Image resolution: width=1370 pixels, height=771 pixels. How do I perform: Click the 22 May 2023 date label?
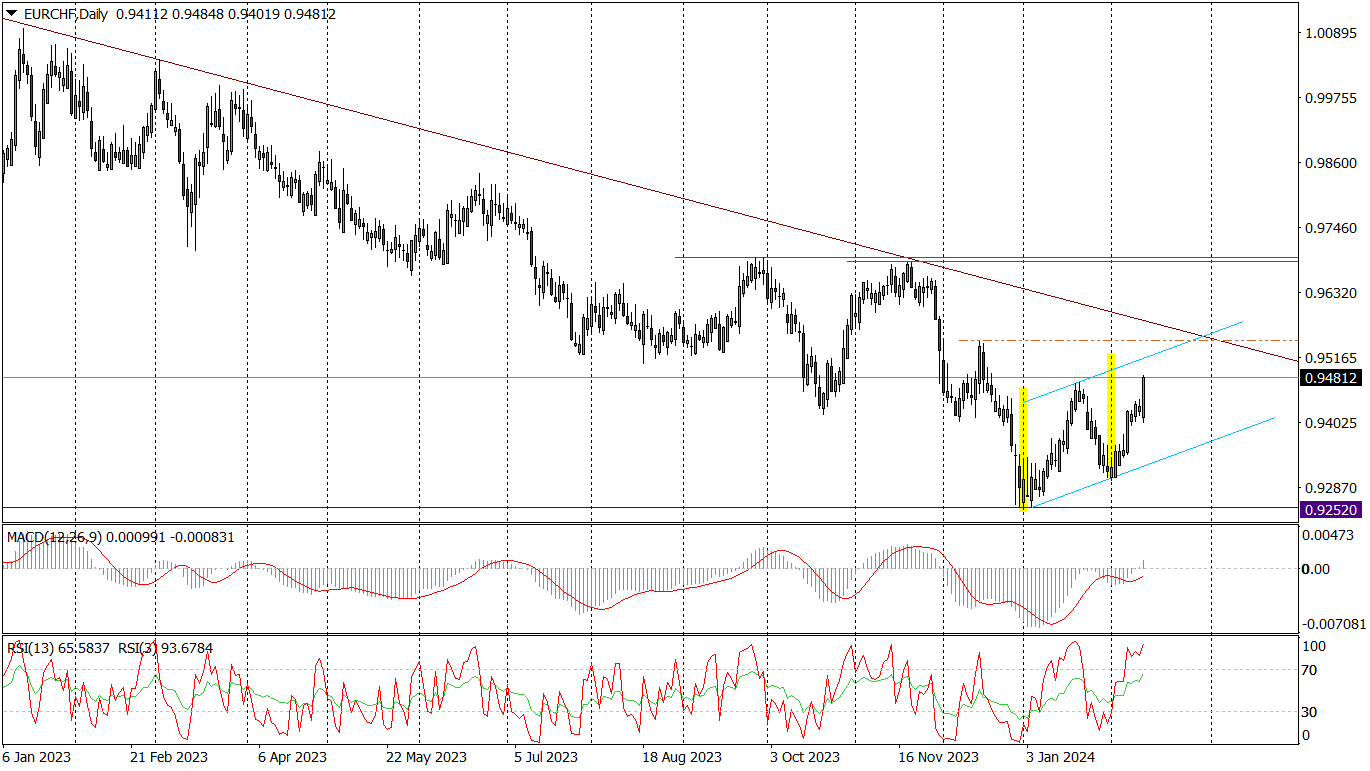tap(426, 757)
